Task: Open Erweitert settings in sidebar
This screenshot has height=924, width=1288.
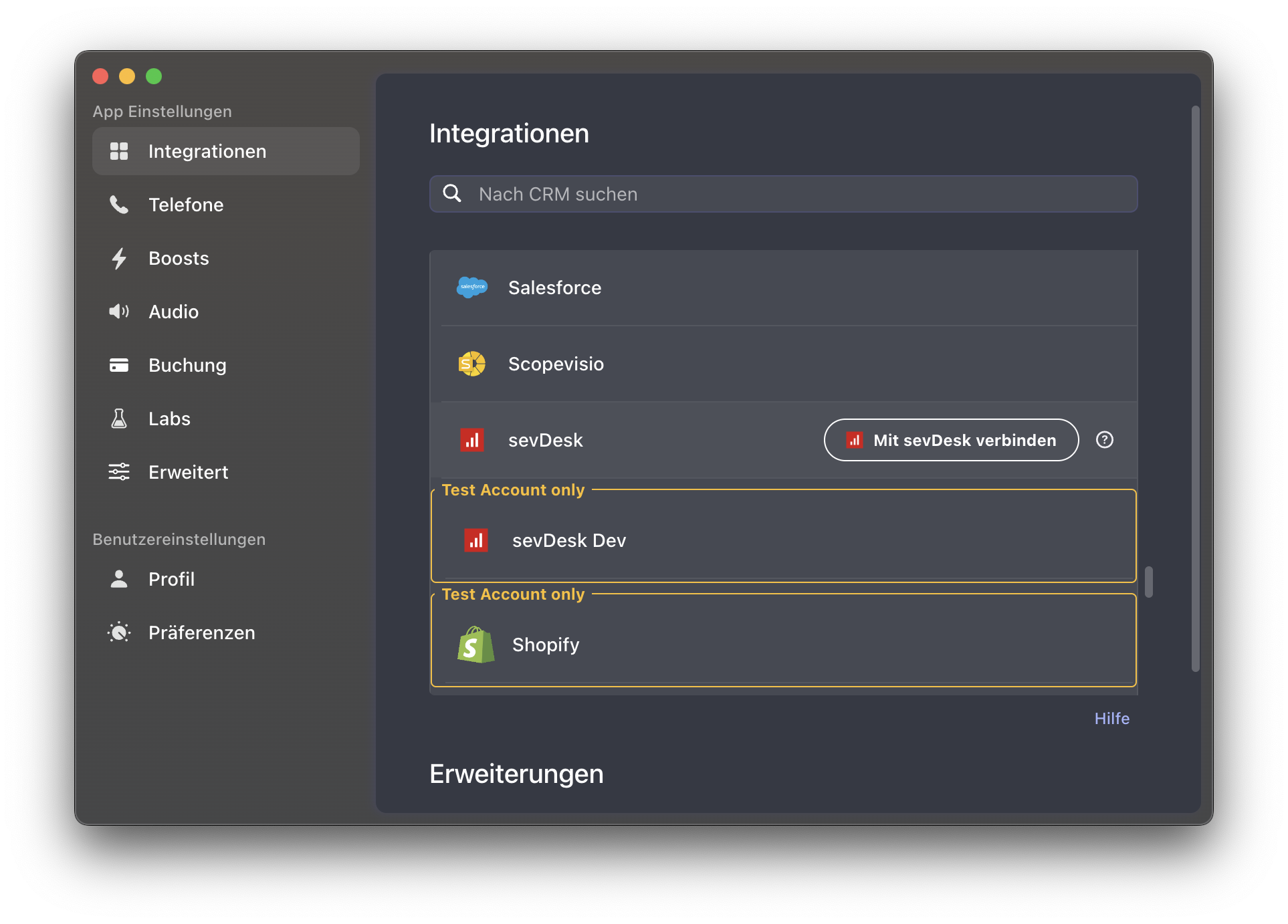Action: pyautogui.click(x=188, y=472)
